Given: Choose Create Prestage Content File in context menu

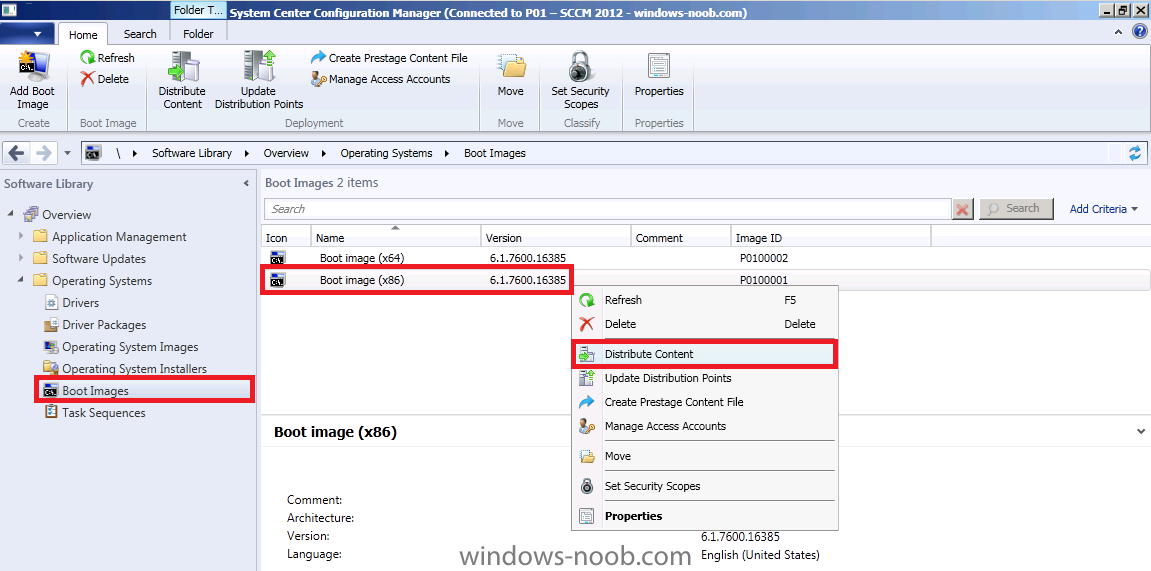Looking at the screenshot, I should coord(705,402).
